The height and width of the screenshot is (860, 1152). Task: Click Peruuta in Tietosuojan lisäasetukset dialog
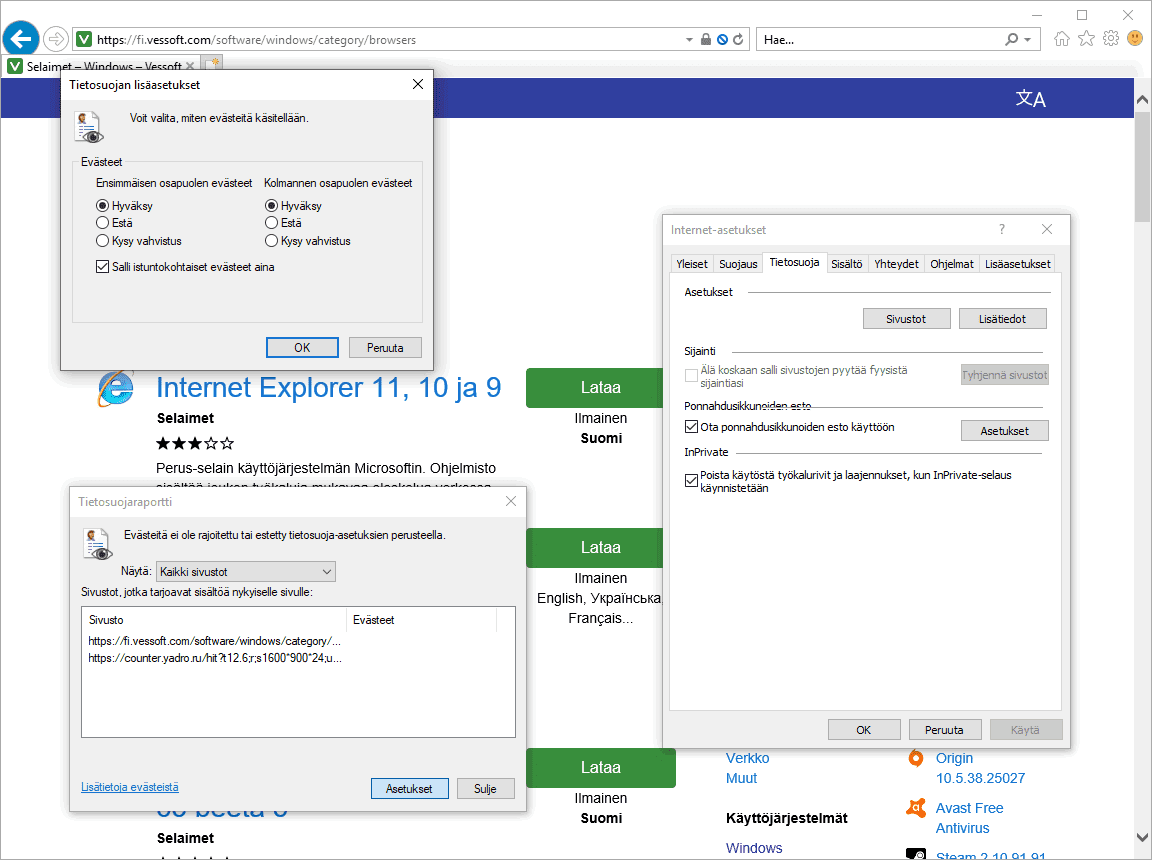point(385,347)
